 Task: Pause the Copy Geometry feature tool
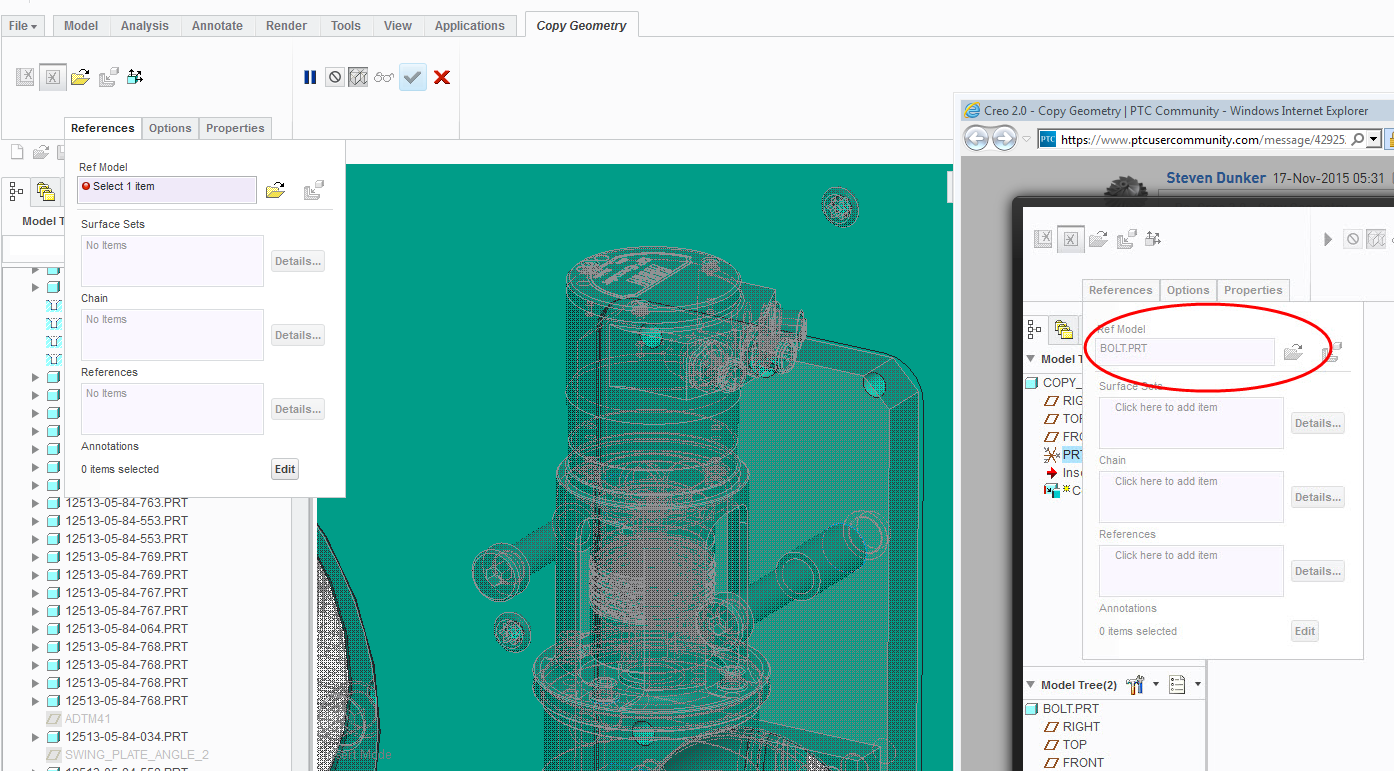[x=310, y=77]
